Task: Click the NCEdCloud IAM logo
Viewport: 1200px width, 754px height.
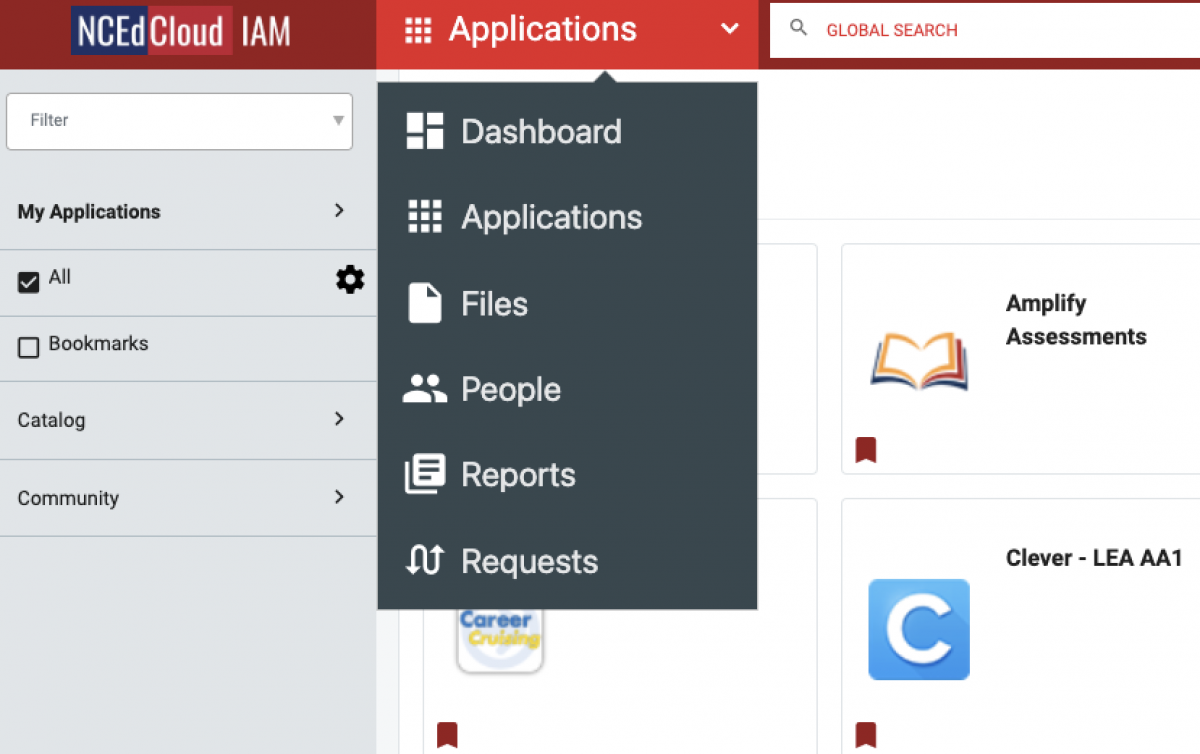Action: click(x=180, y=31)
